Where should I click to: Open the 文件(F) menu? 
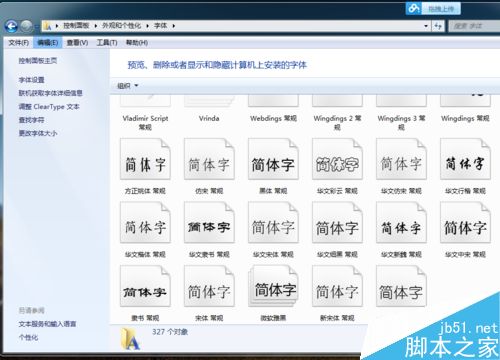point(19,43)
